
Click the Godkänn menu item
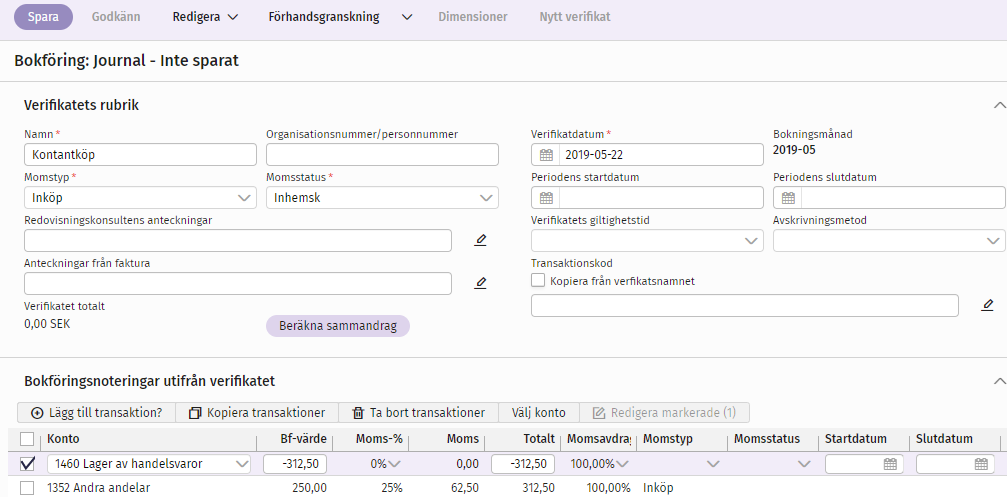pos(116,17)
